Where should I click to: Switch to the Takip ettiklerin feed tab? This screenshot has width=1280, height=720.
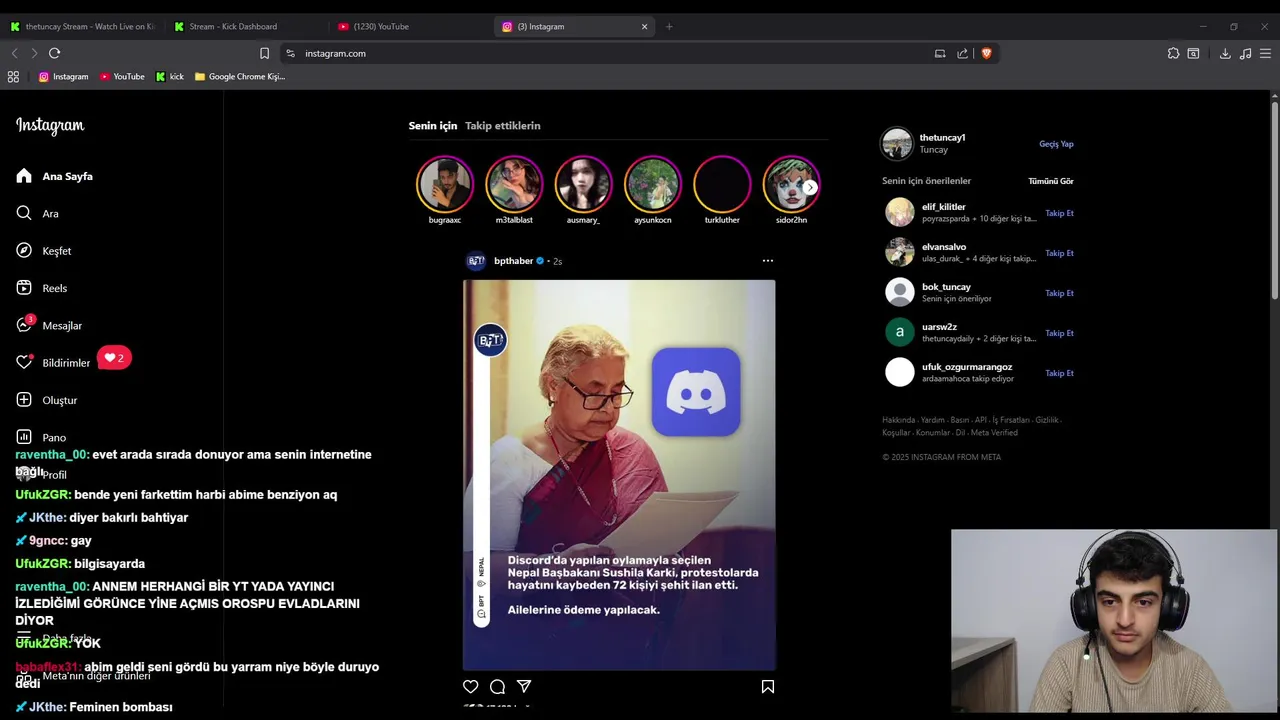tap(503, 125)
